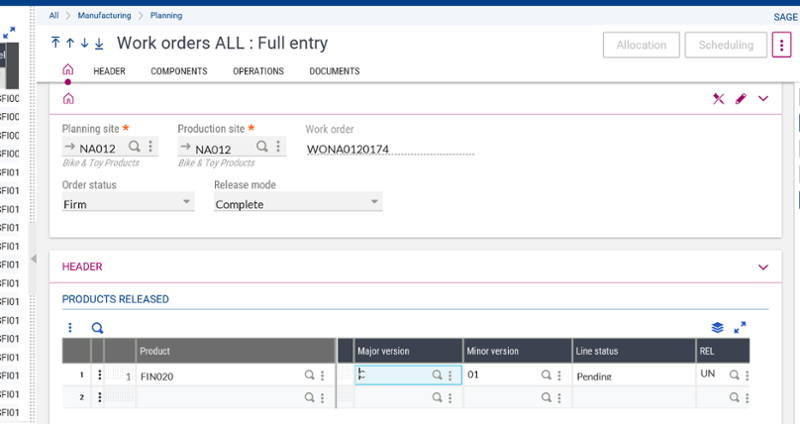Expand the products grid to fullscreen

740,327
